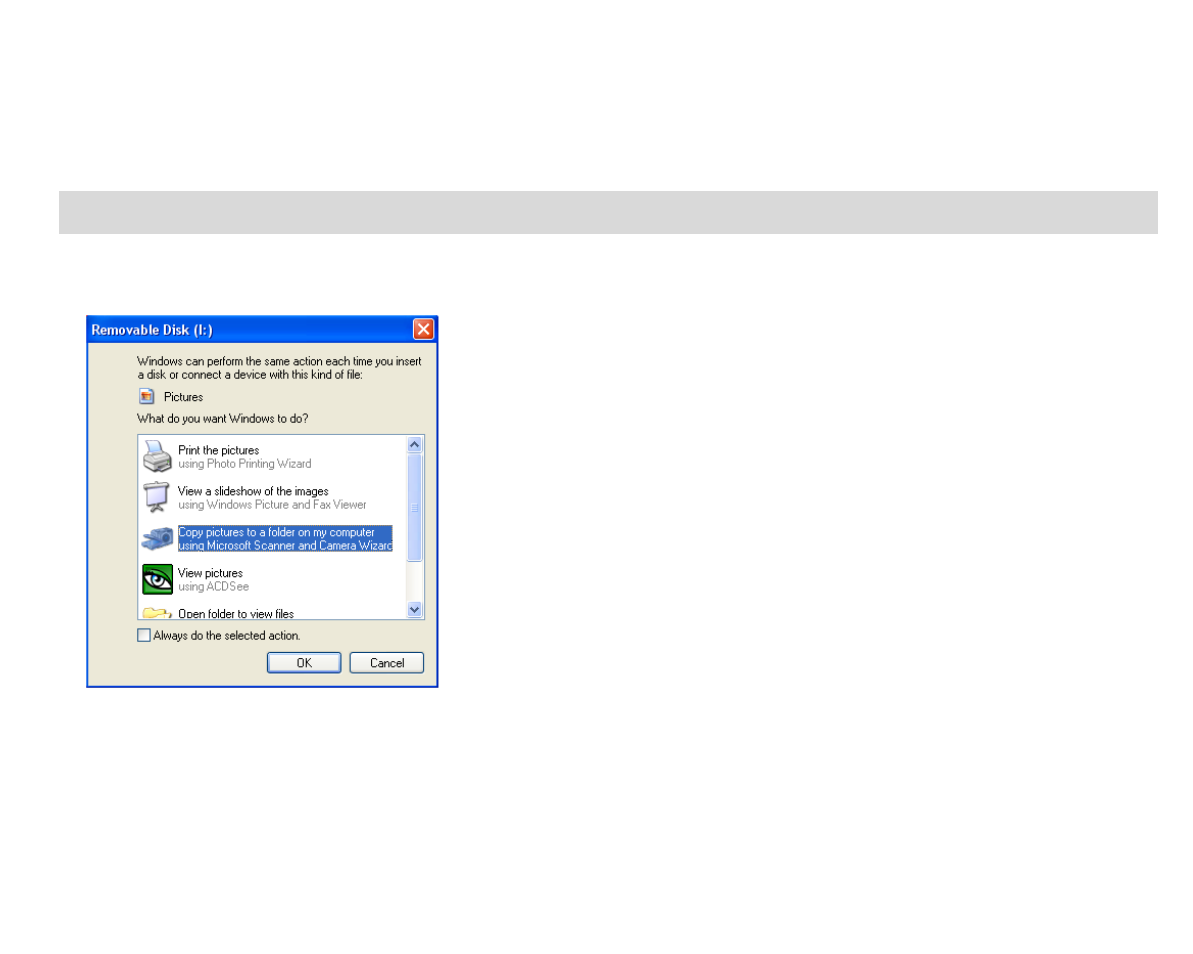Screen dimensions: 1193x954
Task: Click the list scrollbar thumb
Action: pos(415,507)
